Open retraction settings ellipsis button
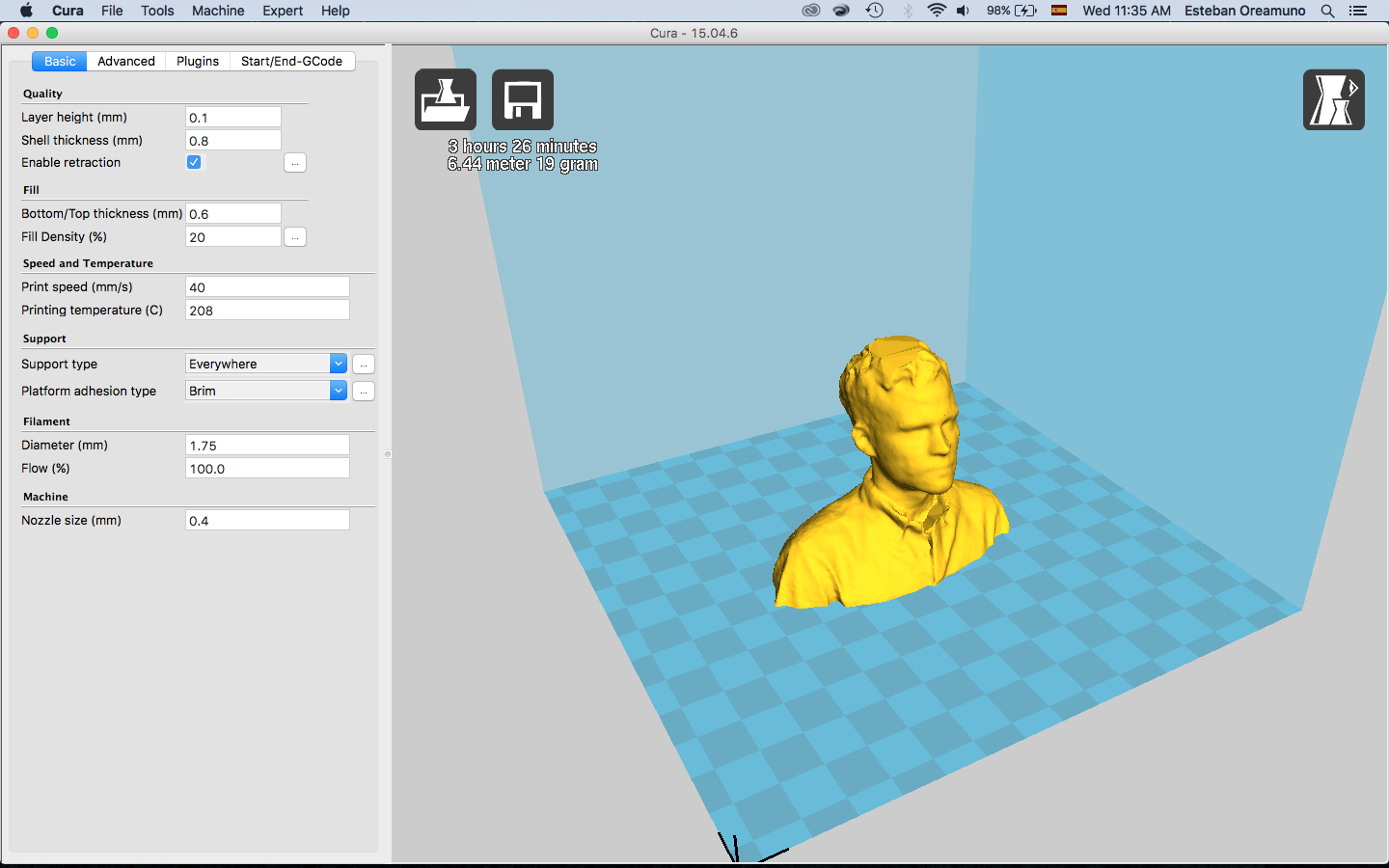The width and height of the screenshot is (1389, 868). tap(295, 163)
